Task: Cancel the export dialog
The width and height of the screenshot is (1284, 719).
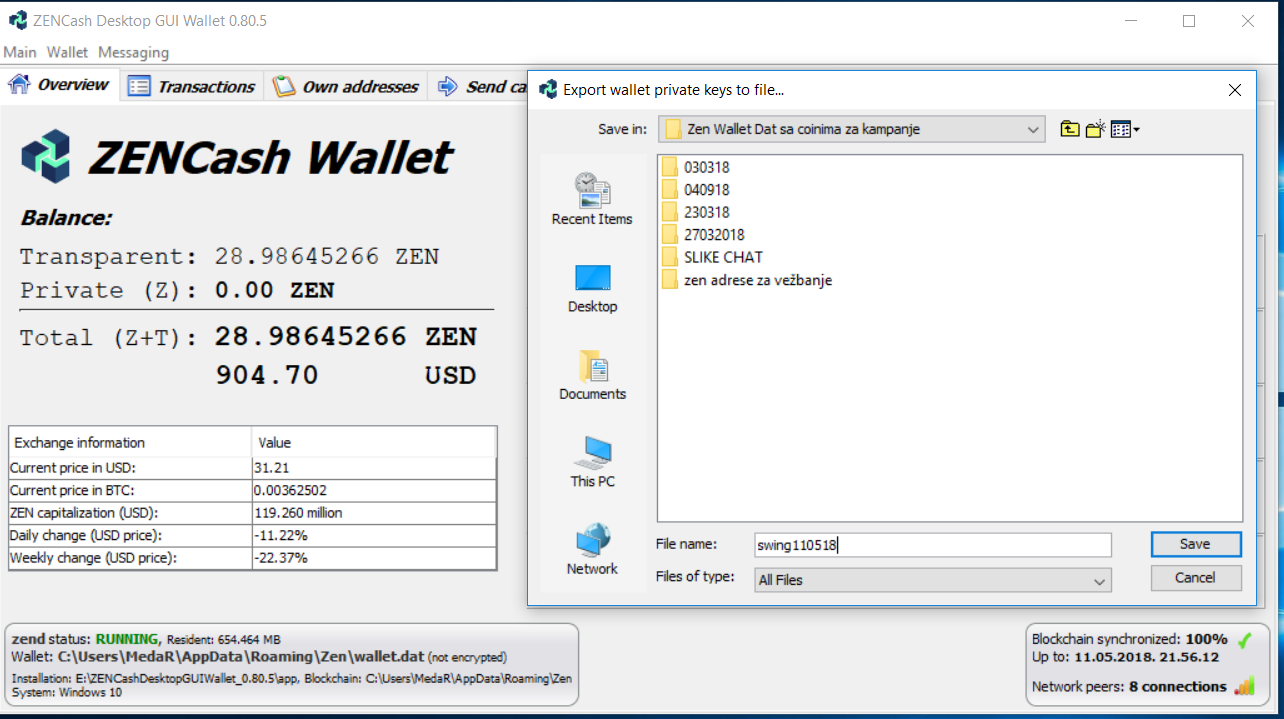Action: [x=1196, y=577]
